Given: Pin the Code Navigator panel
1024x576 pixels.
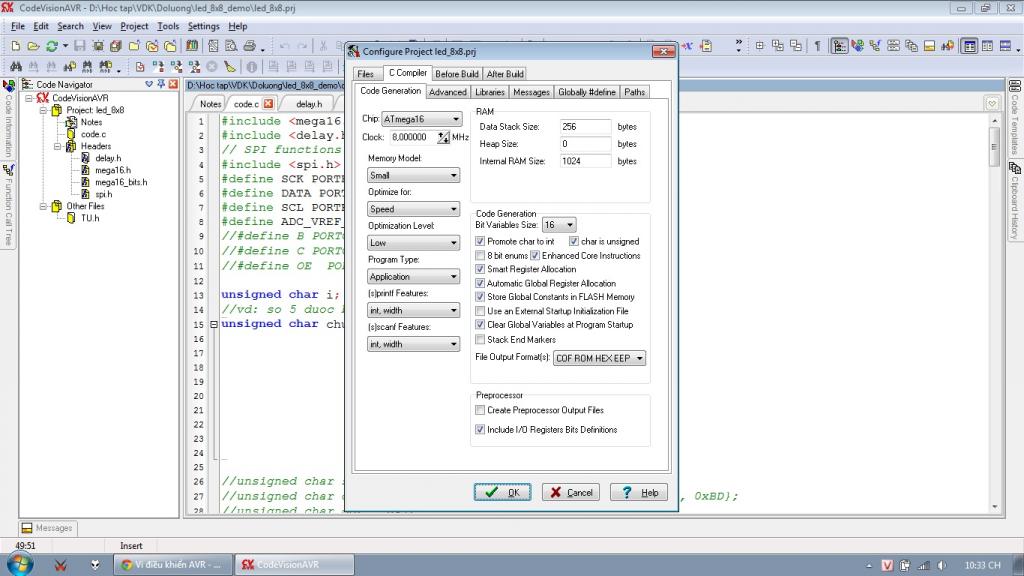Looking at the screenshot, I should pyautogui.click(x=161, y=85).
